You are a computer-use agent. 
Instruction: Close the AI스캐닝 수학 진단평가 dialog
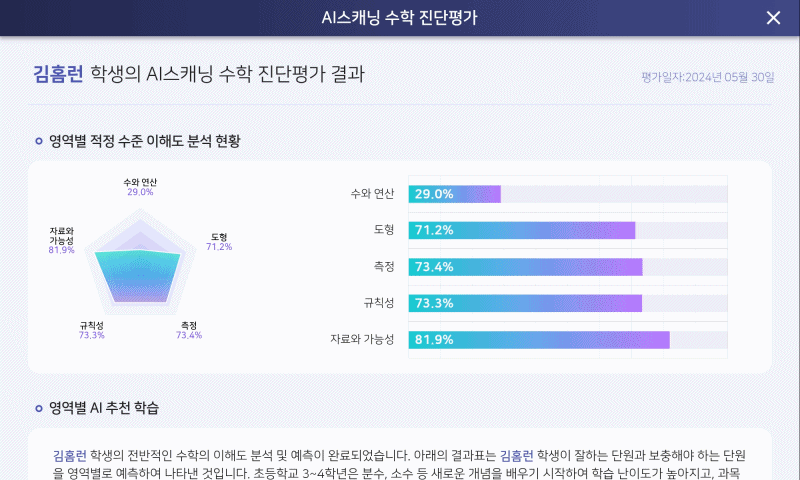(x=772, y=18)
